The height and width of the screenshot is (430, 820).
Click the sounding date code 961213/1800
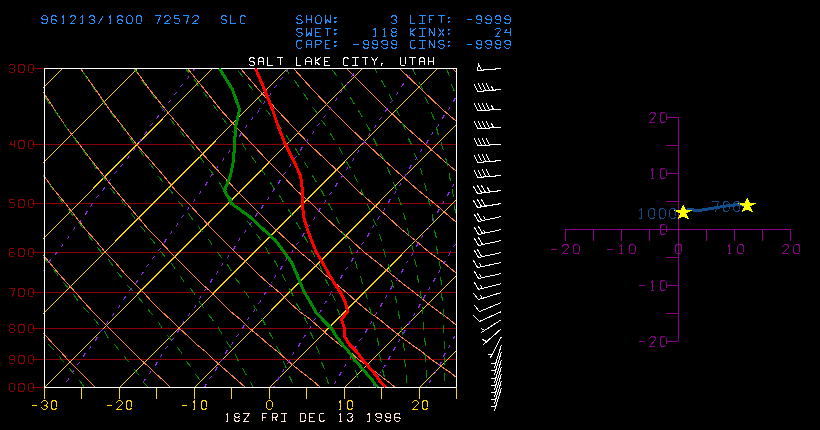coord(92,20)
